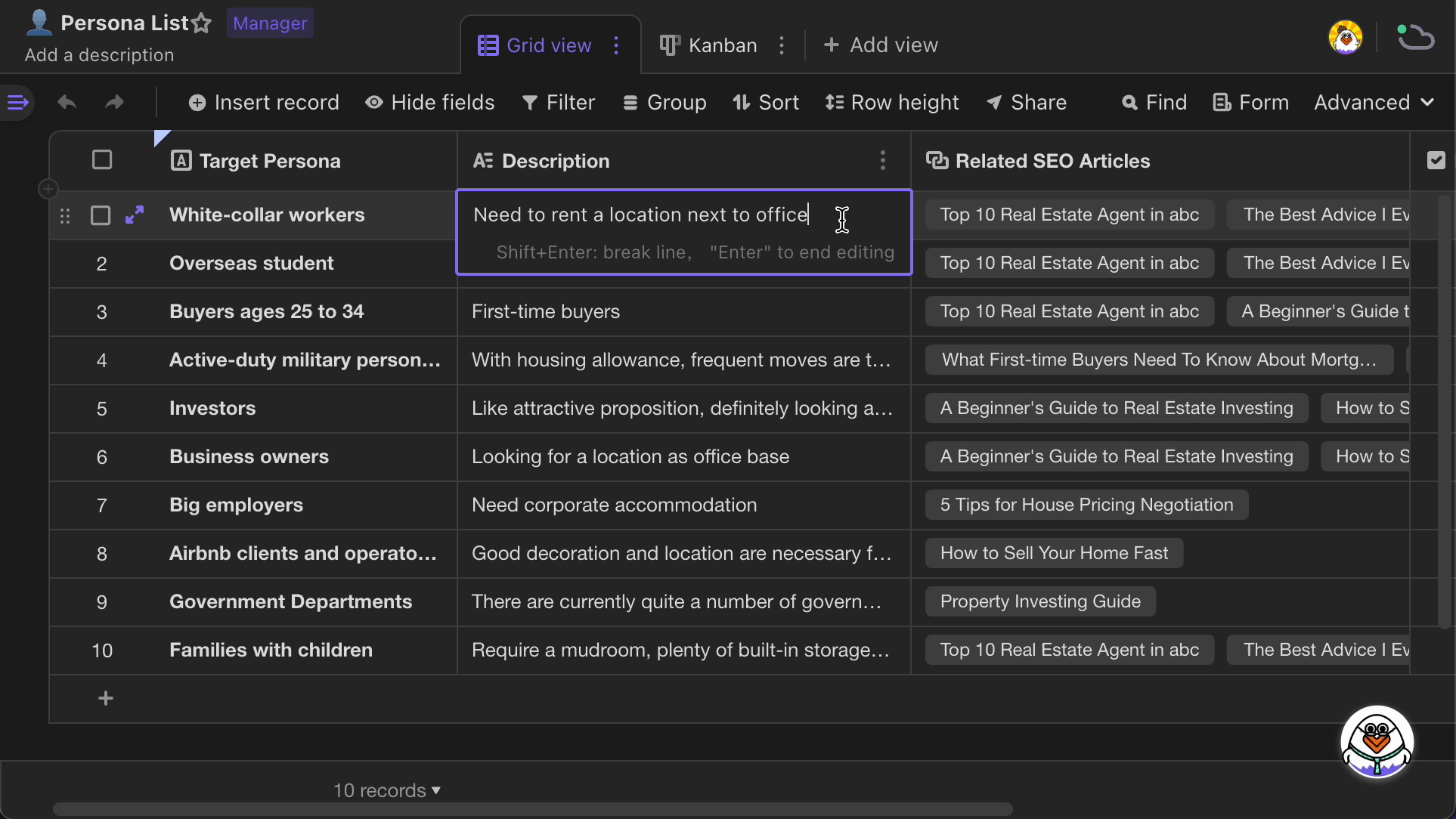Click the Grid view icon
The width and height of the screenshot is (1456, 819).
point(487,45)
